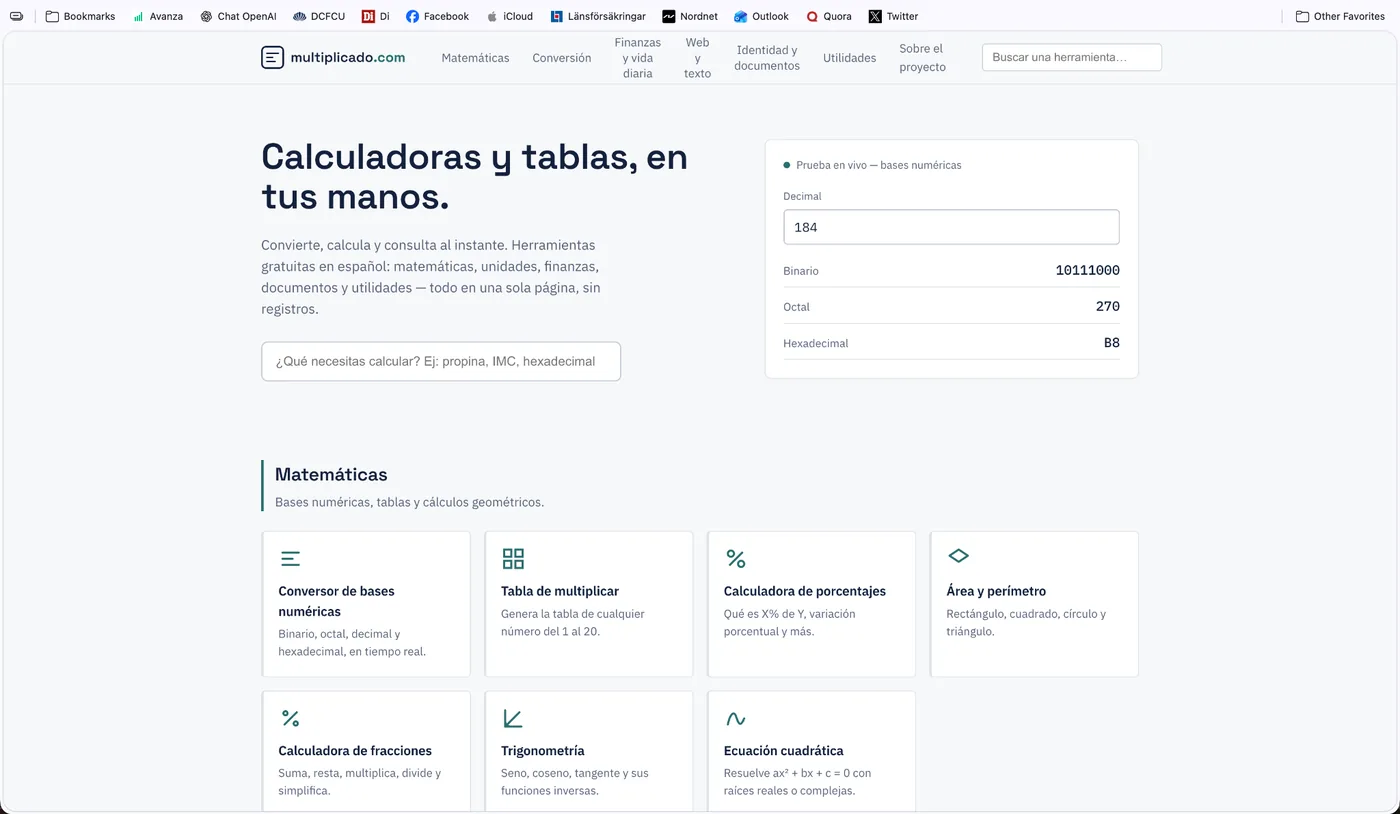Open Conversor de bases numéricas card title
Viewport: 1400px width, 814px height.
[x=336, y=601]
